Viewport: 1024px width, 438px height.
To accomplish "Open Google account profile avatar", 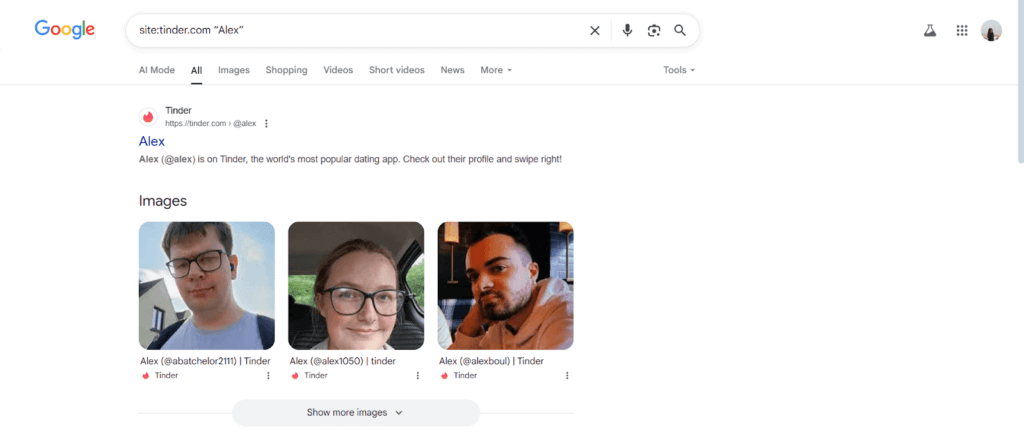I will [991, 31].
